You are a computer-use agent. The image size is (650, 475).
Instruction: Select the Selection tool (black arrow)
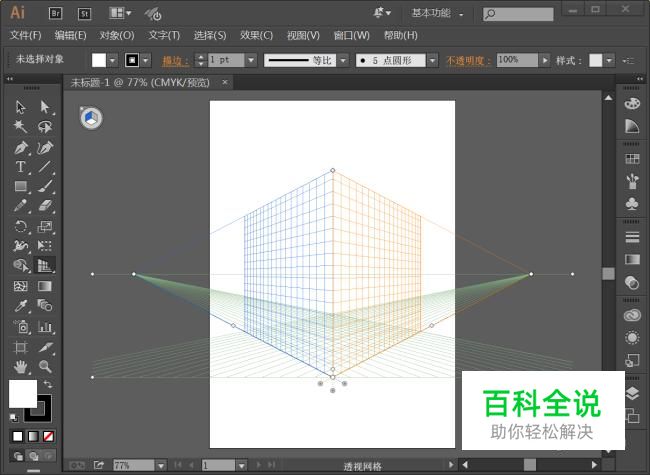click(x=20, y=107)
